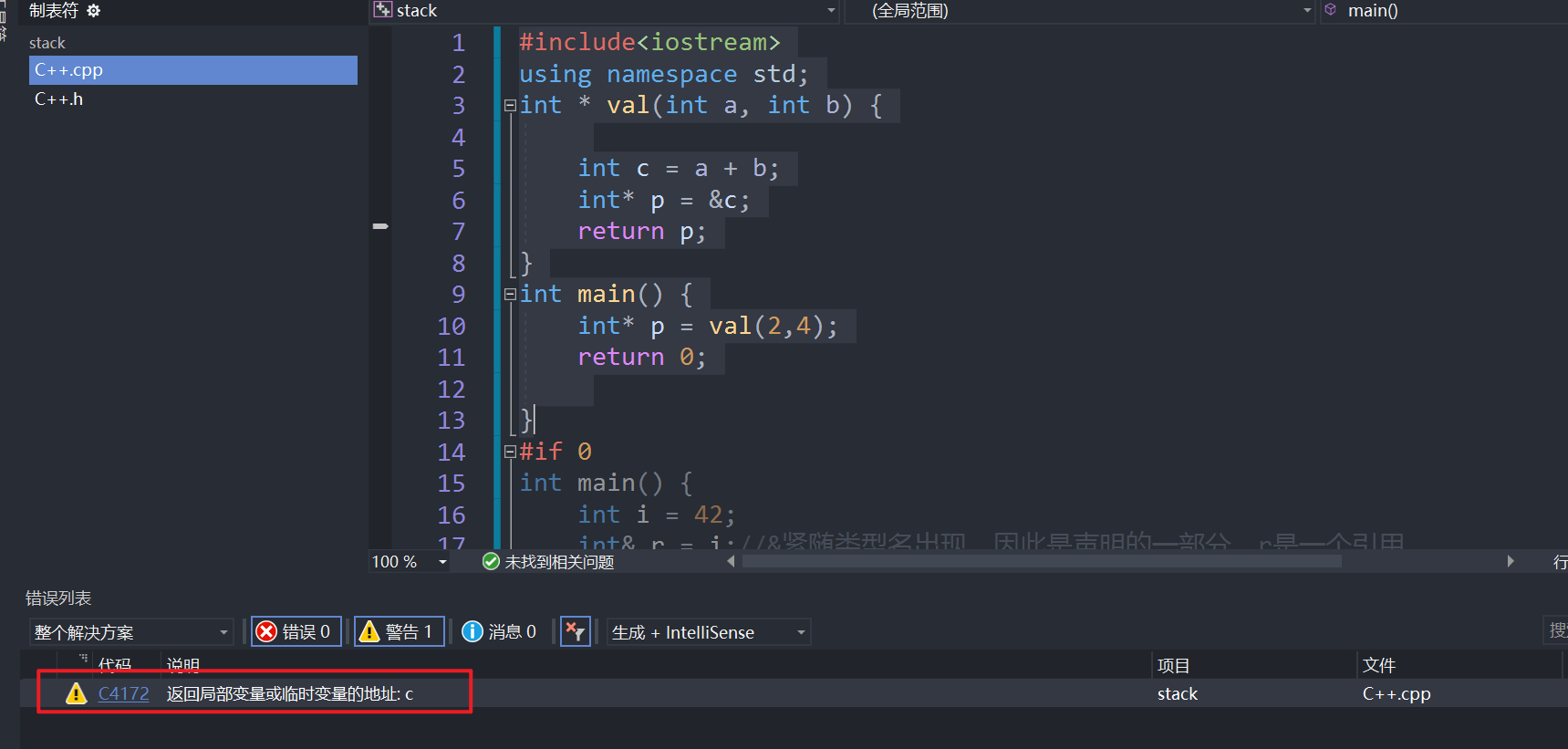This screenshot has height=749, width=1568.
Task: Click the int c = a + b; line
Action: click(679, 169)
